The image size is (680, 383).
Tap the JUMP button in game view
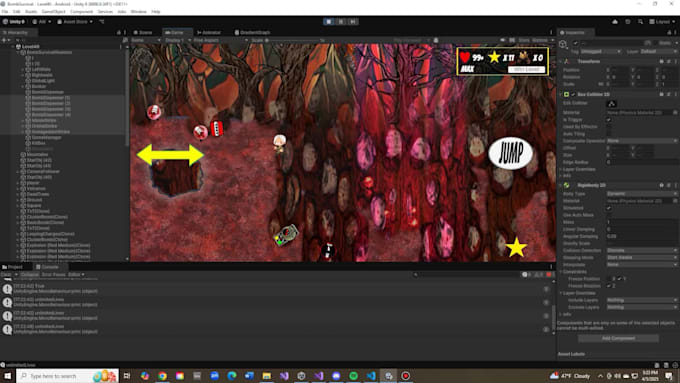point(510,153)
